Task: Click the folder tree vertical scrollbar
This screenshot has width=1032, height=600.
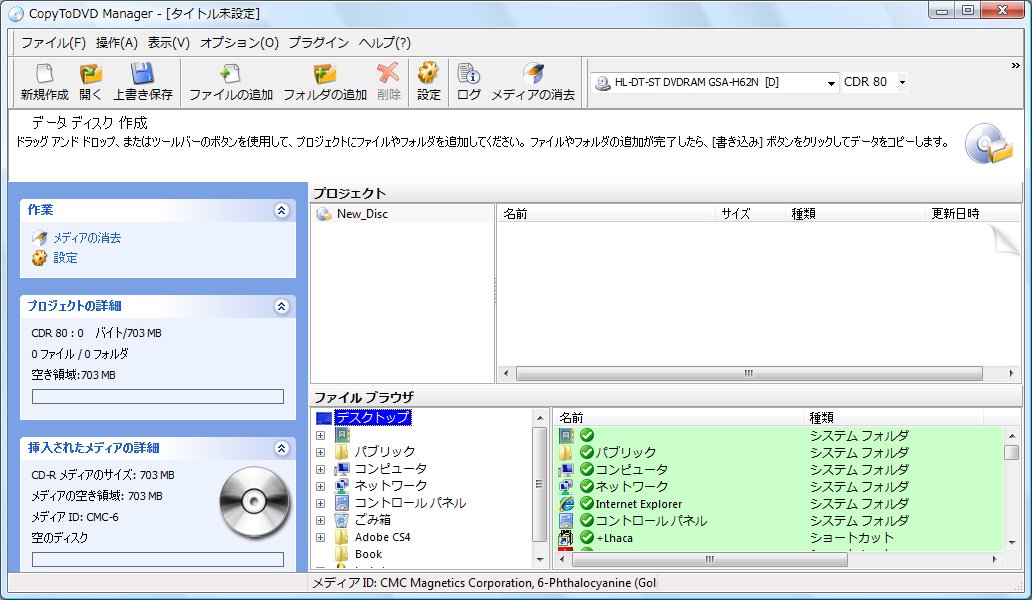Action: coord(539,484)
